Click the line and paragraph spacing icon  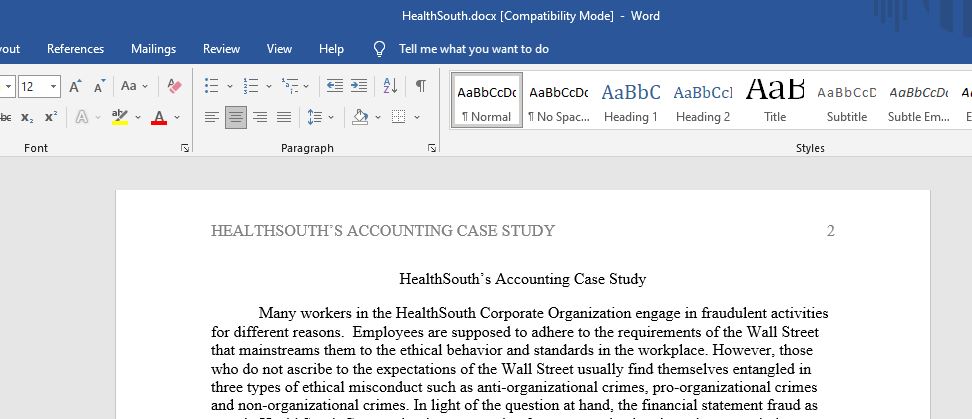pos(315,117)
